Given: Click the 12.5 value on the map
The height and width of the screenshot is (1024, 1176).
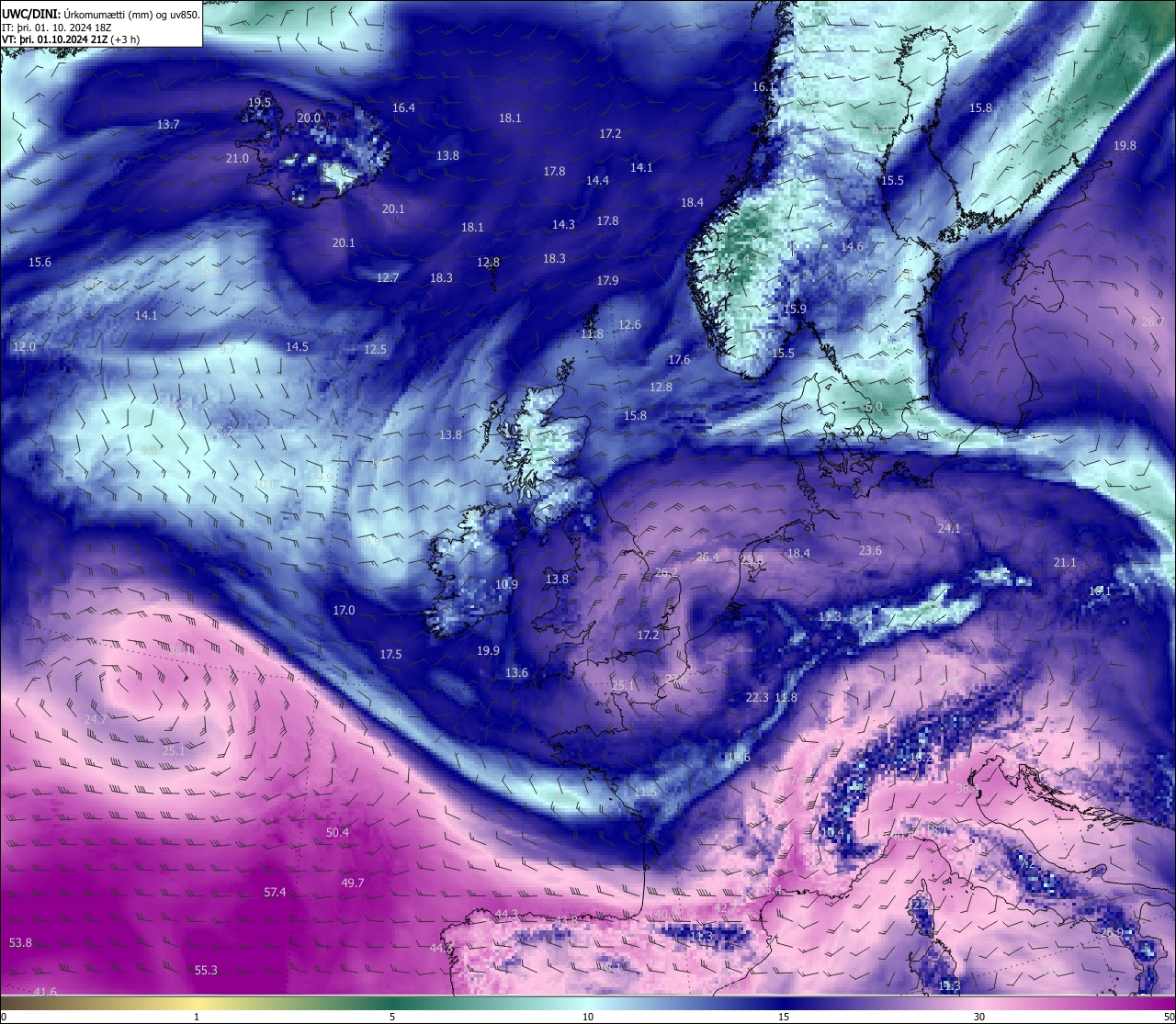Looking at the screenshot, I should tap(375, 349).
